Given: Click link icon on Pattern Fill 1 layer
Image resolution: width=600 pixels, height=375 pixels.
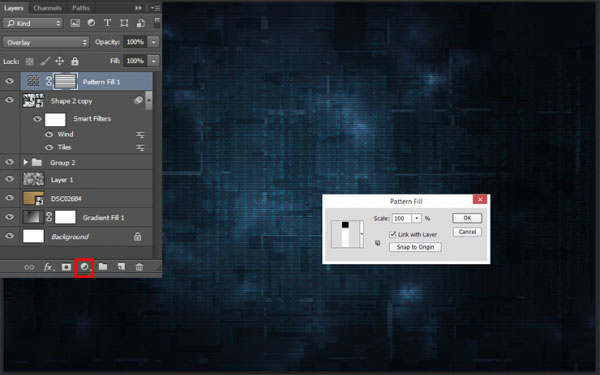Looking at the screenshot, I should [49, 81].
